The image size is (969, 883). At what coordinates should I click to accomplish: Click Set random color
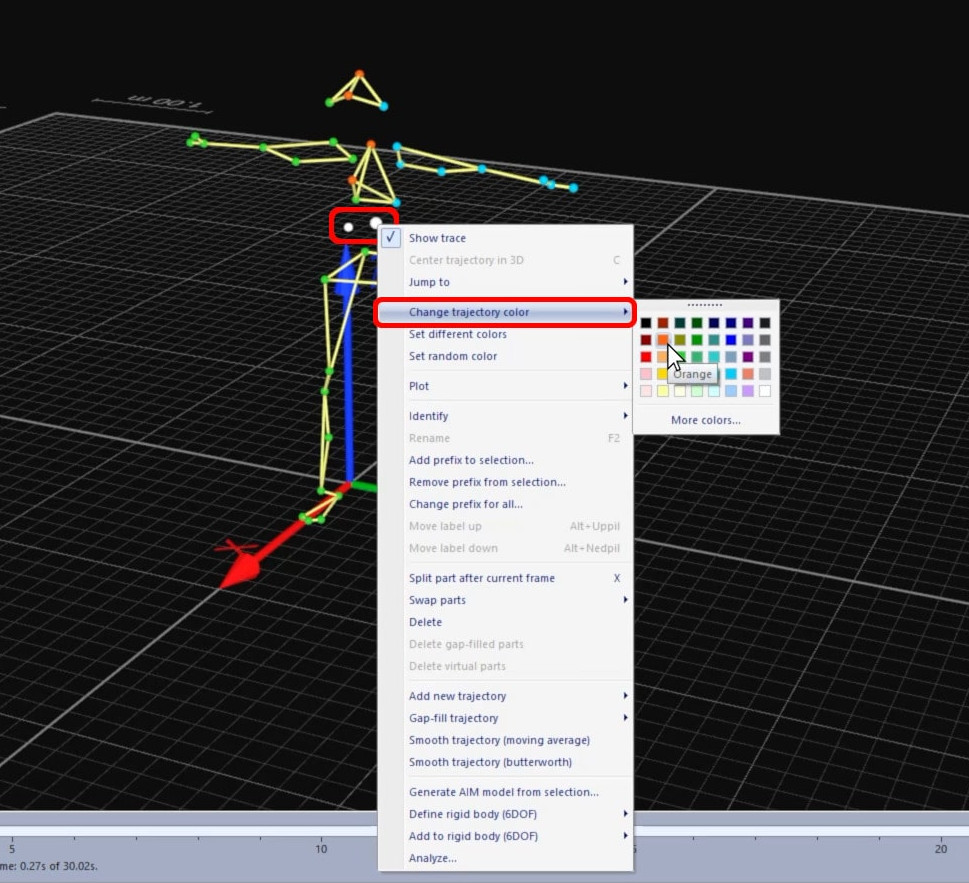(x=452, y=356)
